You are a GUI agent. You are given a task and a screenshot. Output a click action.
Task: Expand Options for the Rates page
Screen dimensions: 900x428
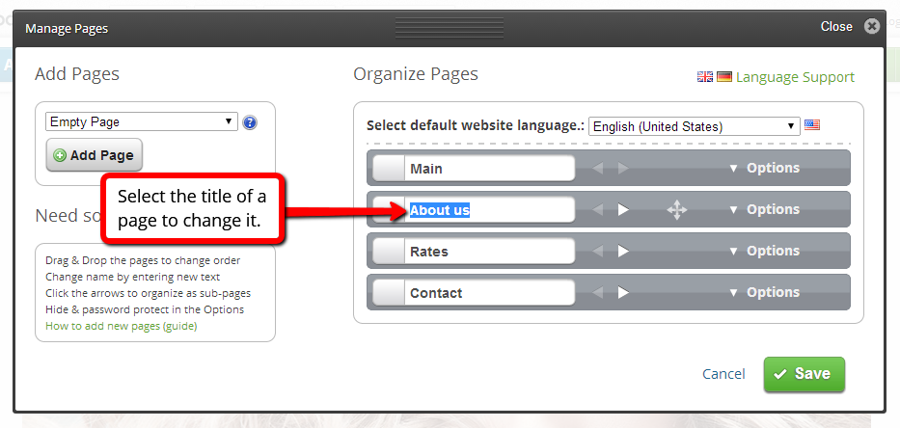(x=765, y=251)
